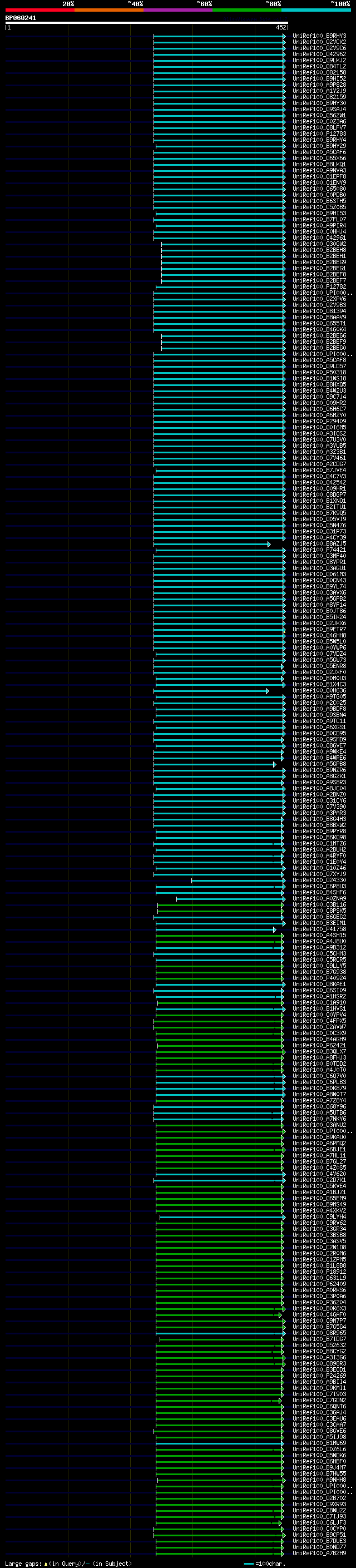
Task: Select the UniRef100_Q30GW2 label
Action: (319, 244)
